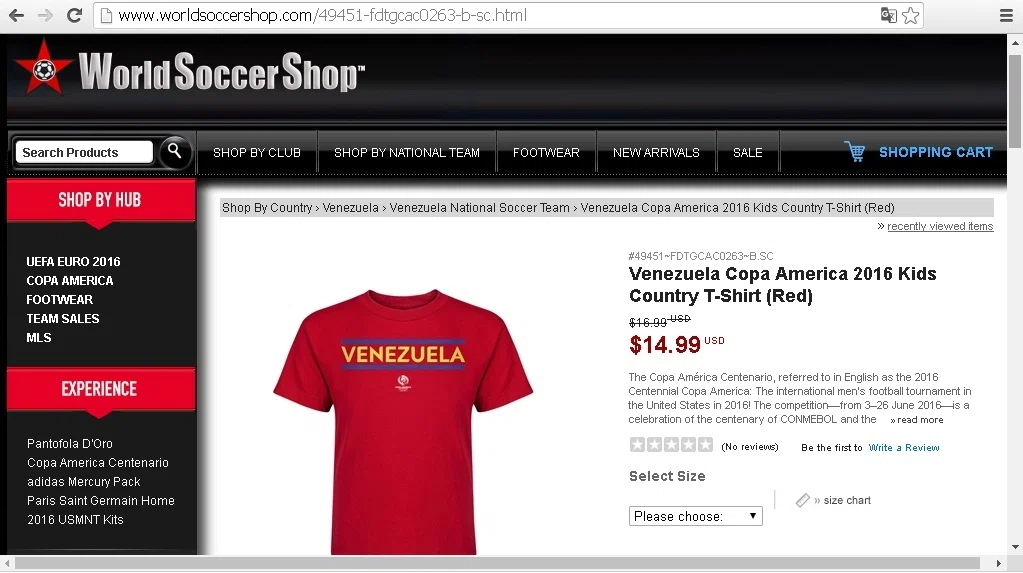Open UEFA Euro 2016 hub link
The image size is (1023, 573).
pos(73,262)
